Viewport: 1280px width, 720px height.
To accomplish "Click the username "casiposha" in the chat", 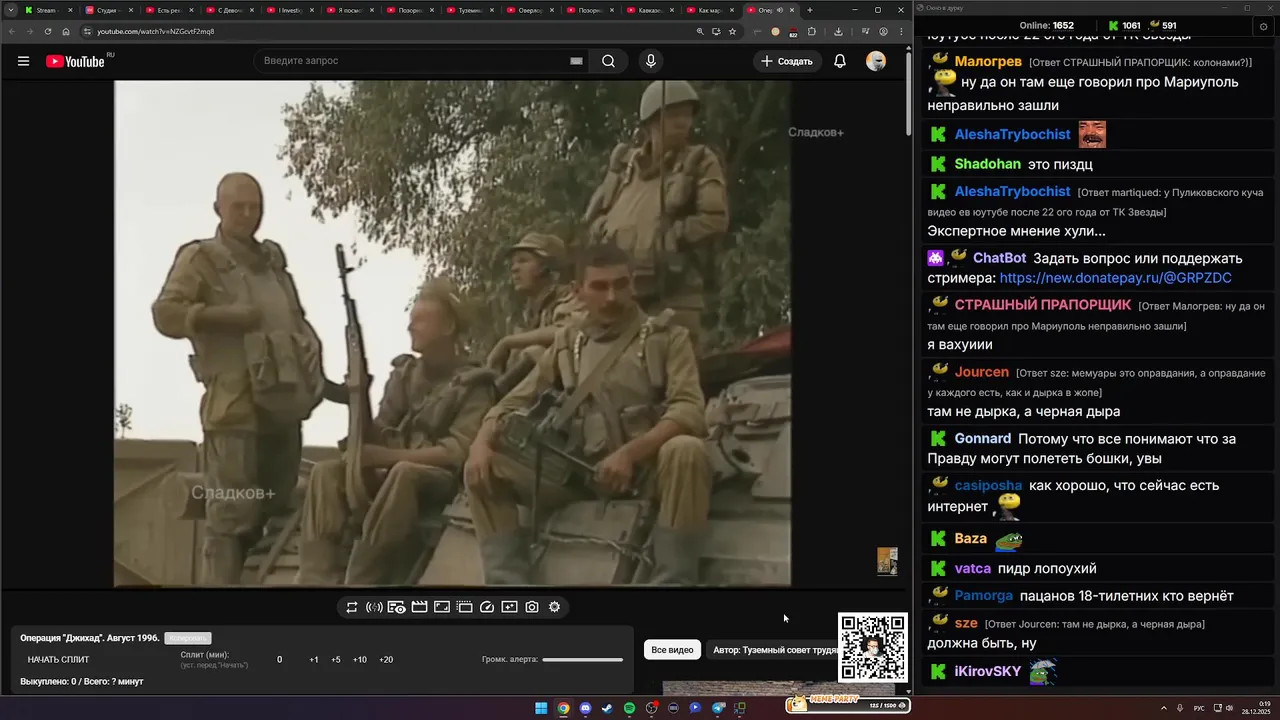I will (988, 486).
